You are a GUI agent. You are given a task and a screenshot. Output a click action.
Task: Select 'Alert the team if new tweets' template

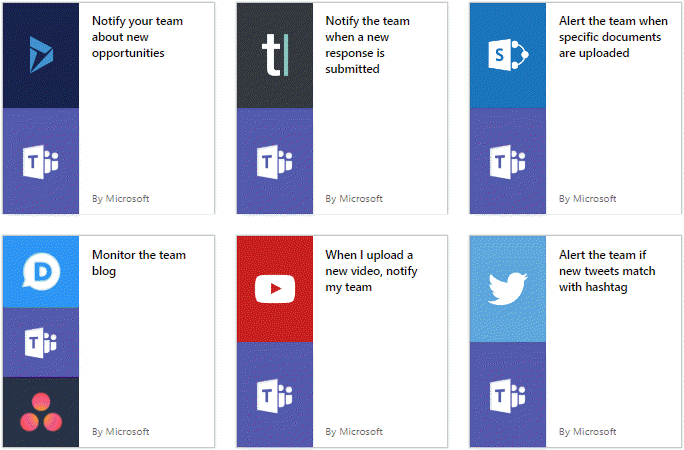click(603, 271)
